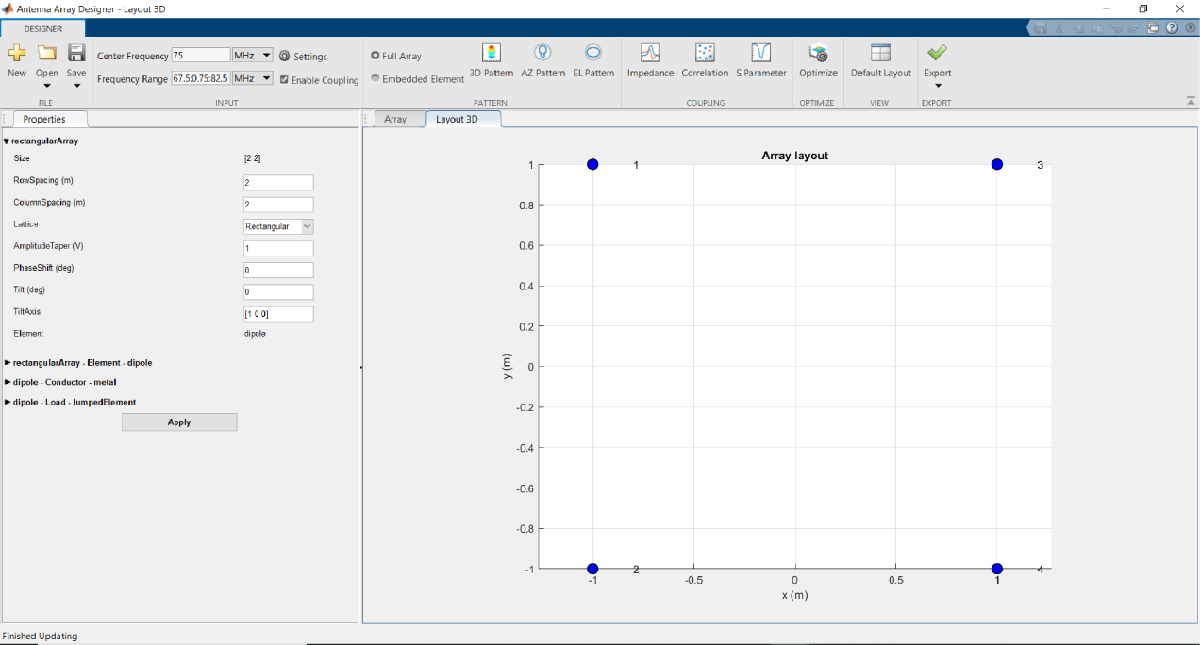Click array element 3 blue marker
The width and height of the screenshot is (1200, 645).
click(x=997, y=164)
